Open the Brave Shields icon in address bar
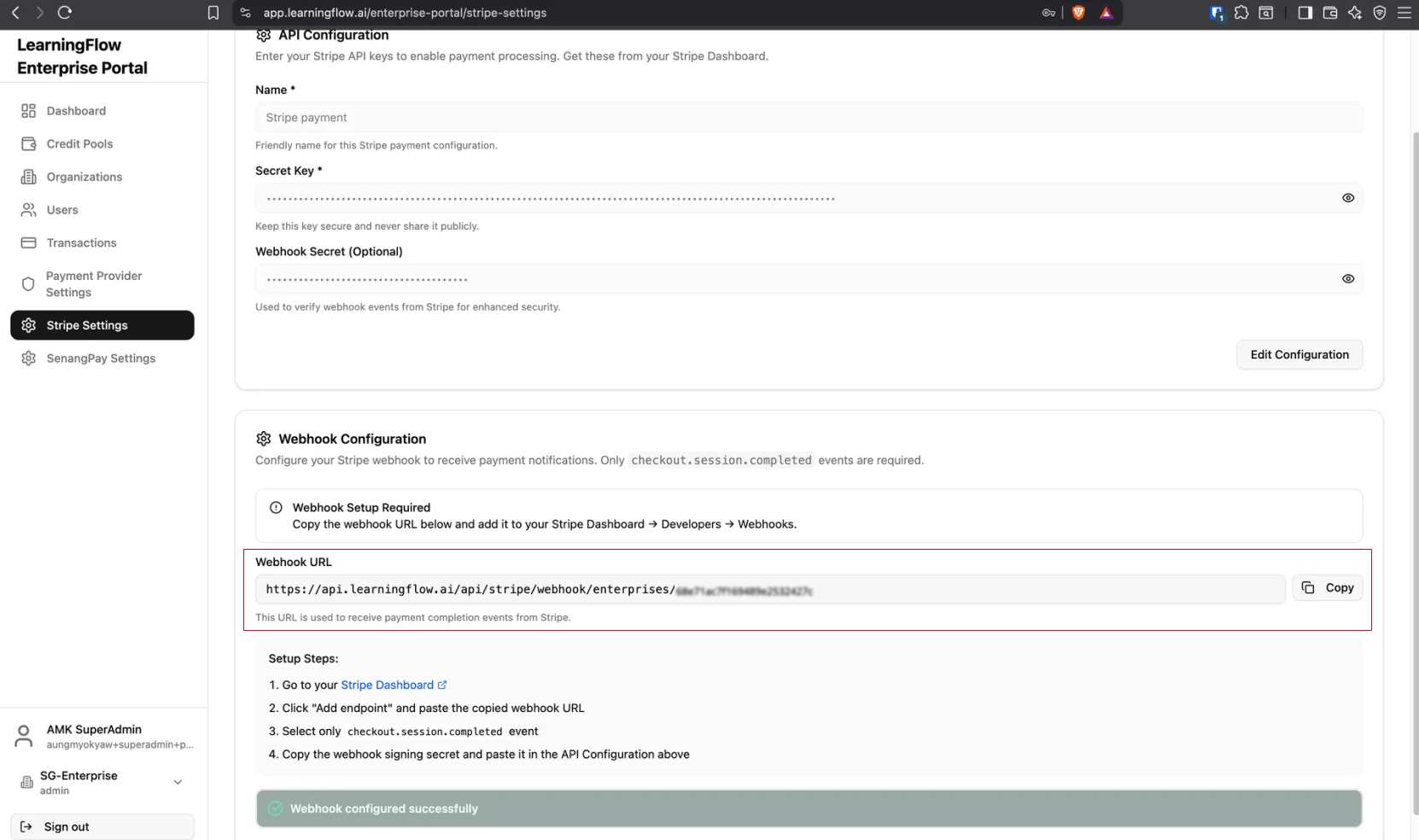The image size is (1419, 840). 1078,13
